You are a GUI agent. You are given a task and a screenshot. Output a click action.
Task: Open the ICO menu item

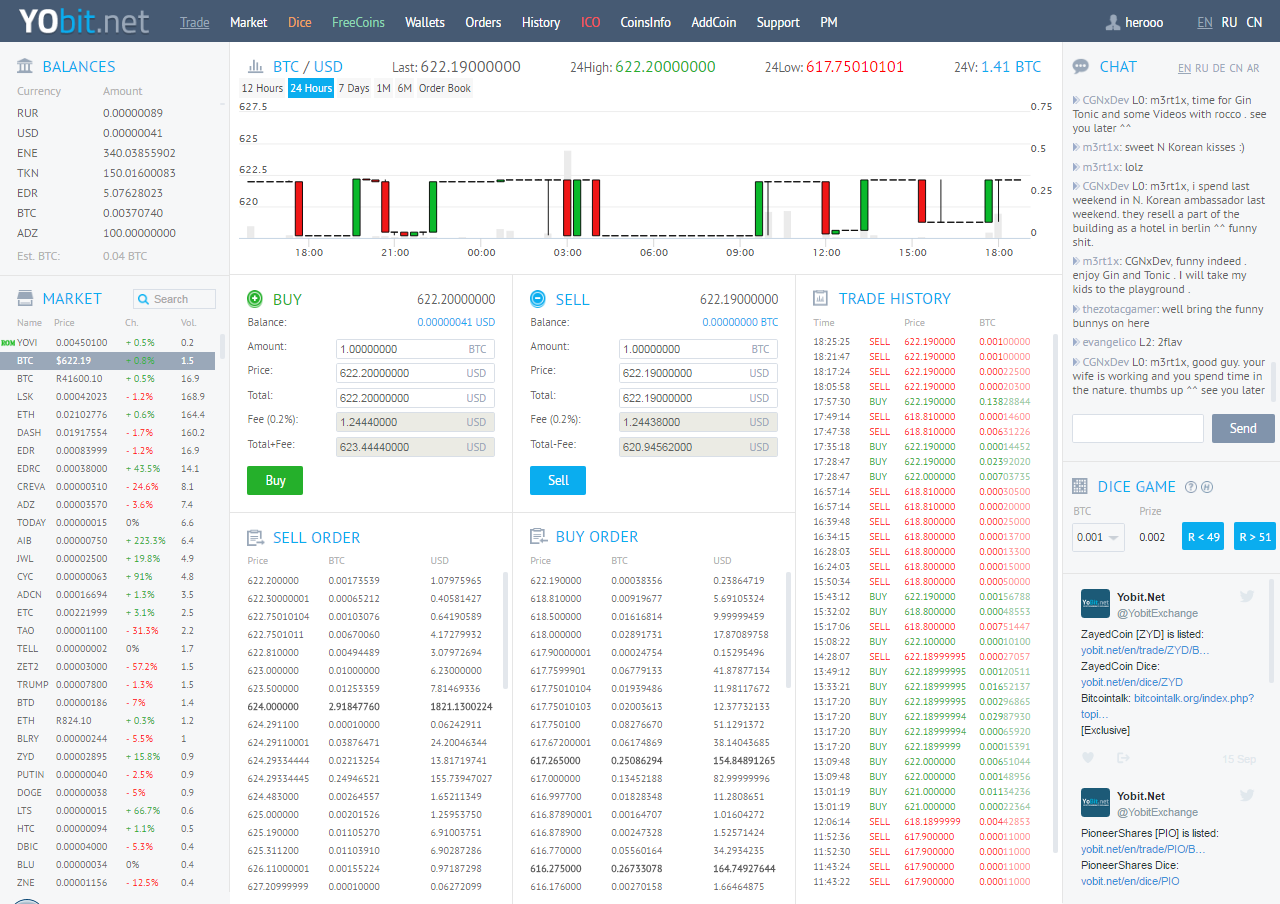click(591, 22)
